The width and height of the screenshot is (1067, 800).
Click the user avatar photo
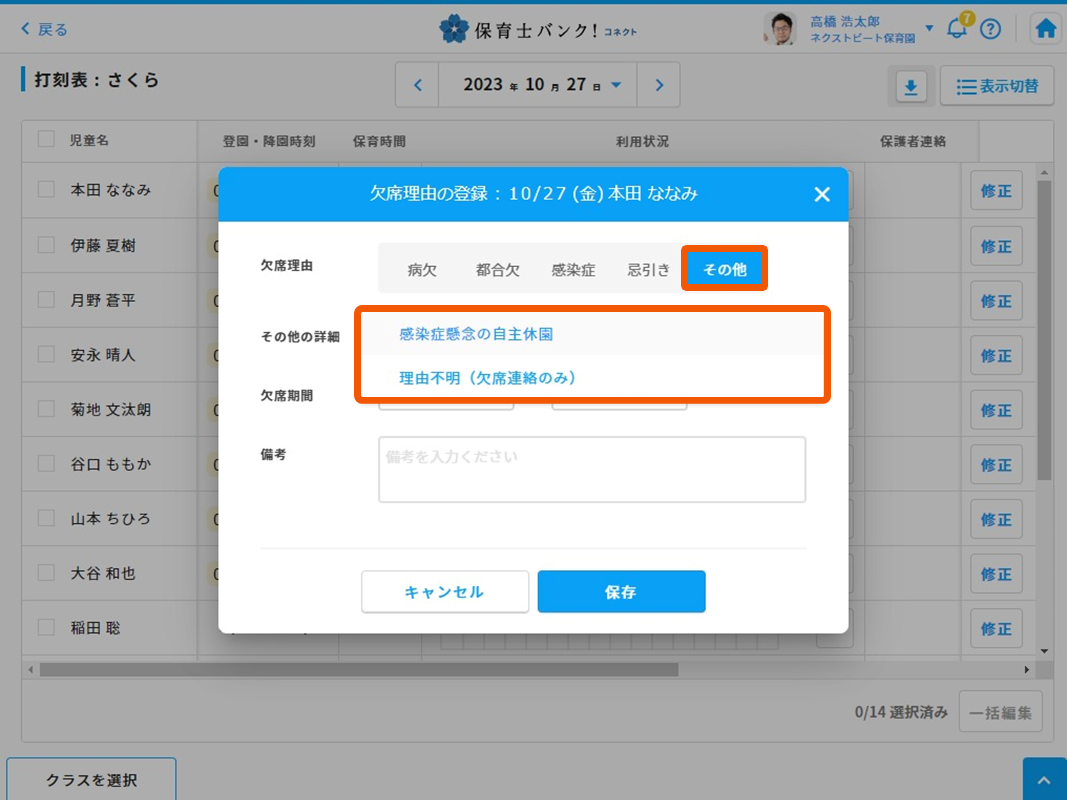point(780,29)
